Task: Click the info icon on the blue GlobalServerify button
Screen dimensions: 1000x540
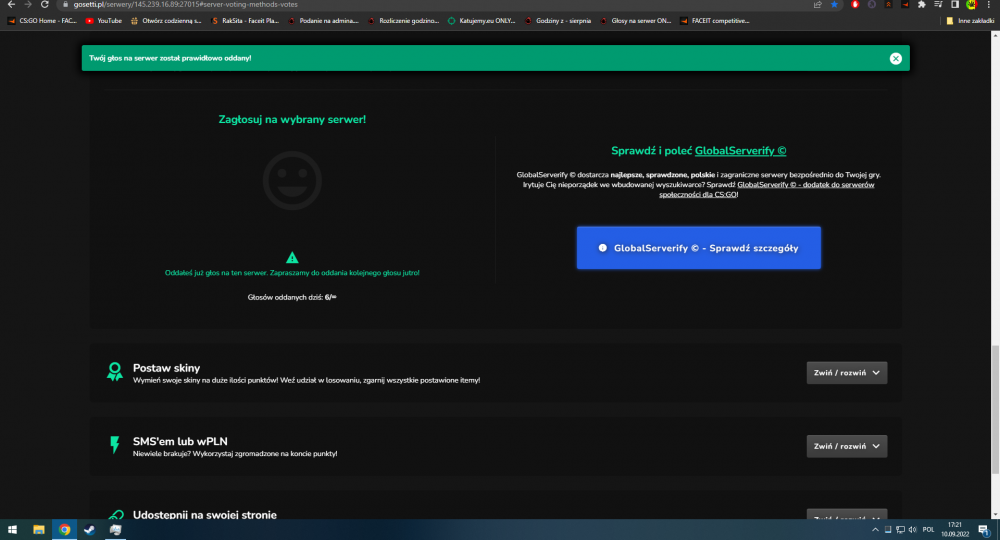Action: [603, 248]
